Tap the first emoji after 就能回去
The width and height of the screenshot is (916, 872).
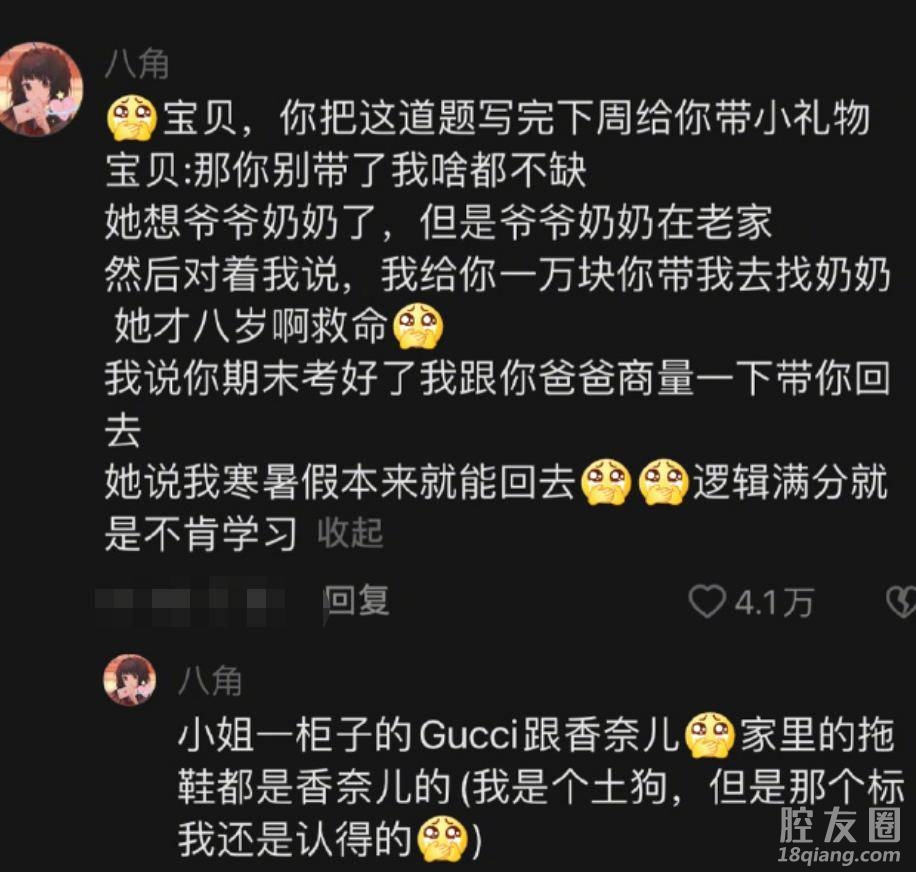[x=606, y=482]
